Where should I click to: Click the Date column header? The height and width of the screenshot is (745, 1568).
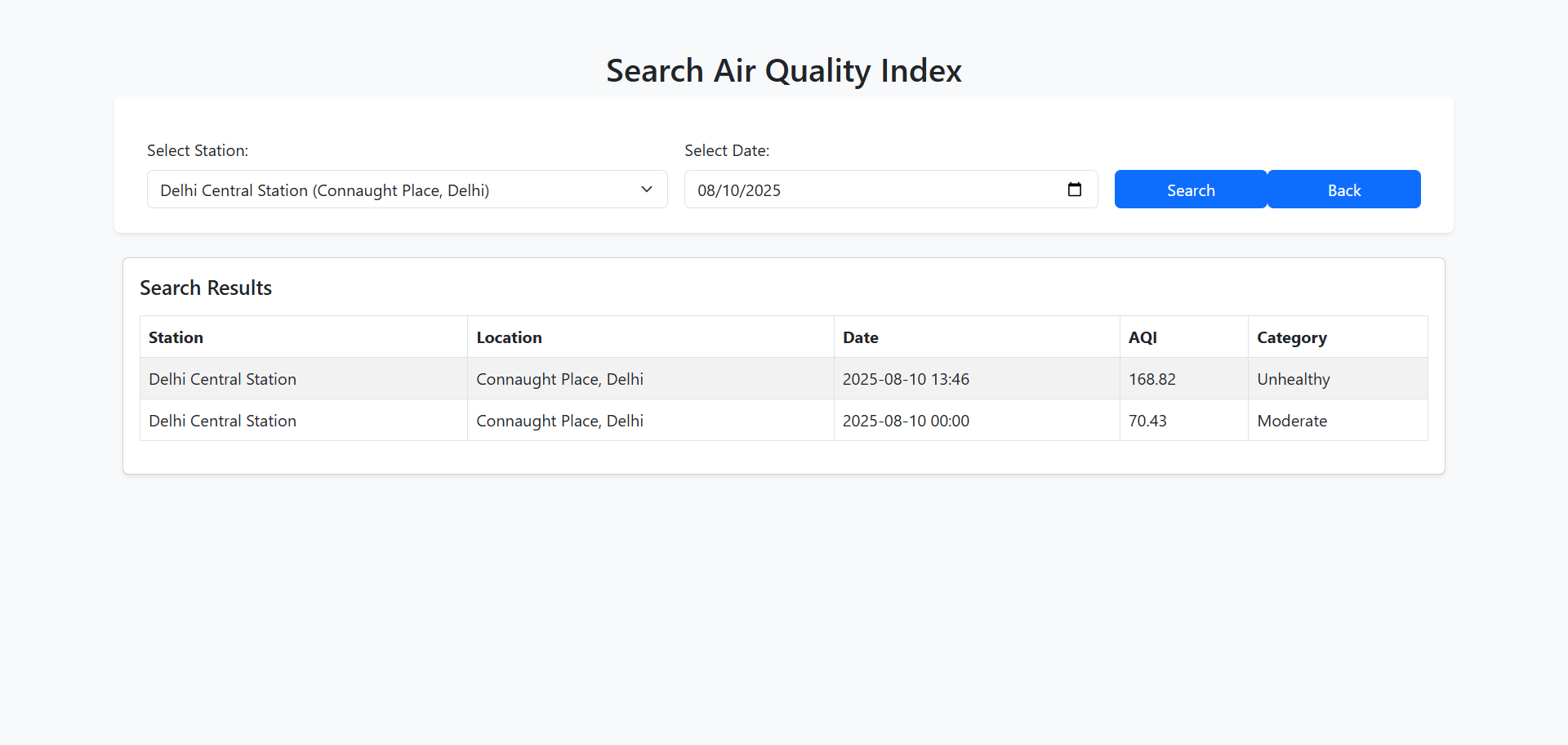point(860,337)
